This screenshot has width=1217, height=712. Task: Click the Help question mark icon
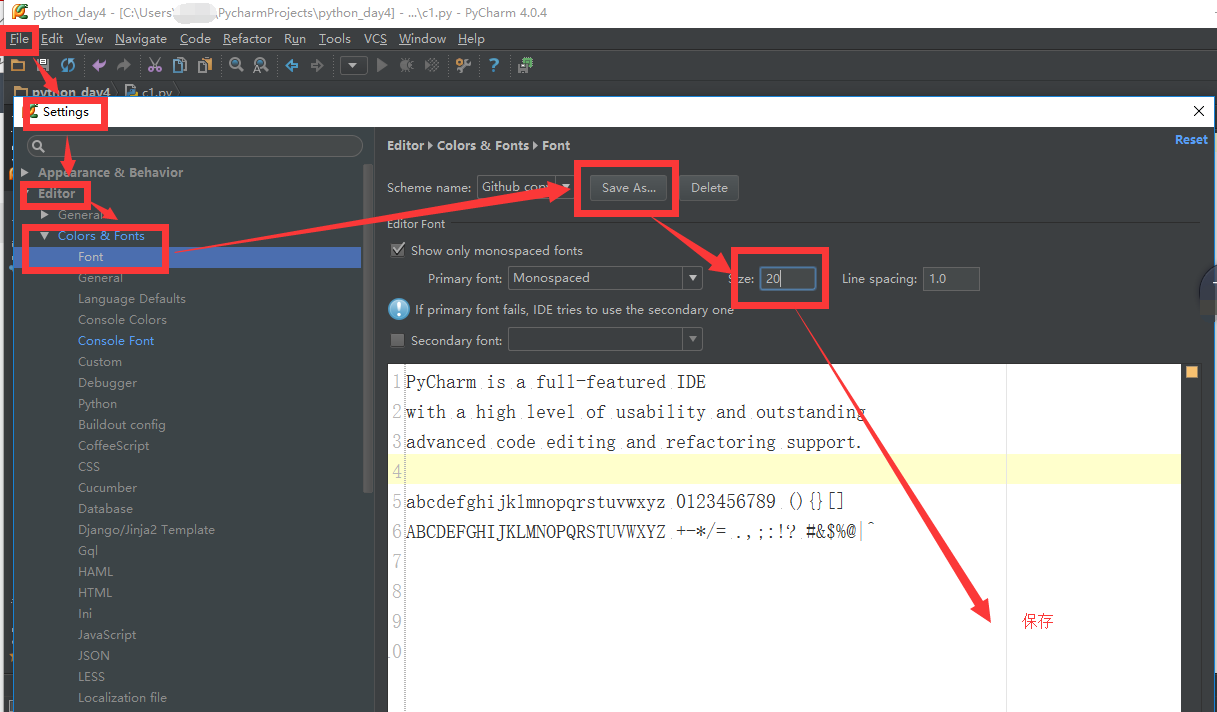click(x=493, y=65)
